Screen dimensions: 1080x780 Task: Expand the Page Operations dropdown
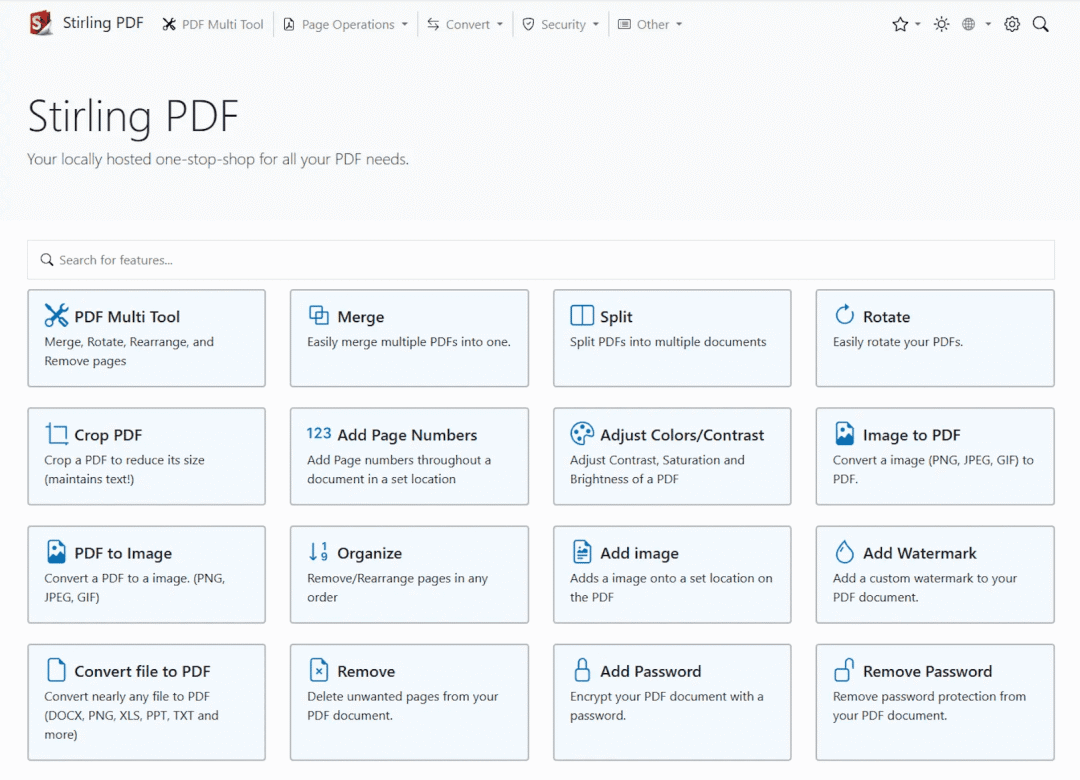pos(345,24)
